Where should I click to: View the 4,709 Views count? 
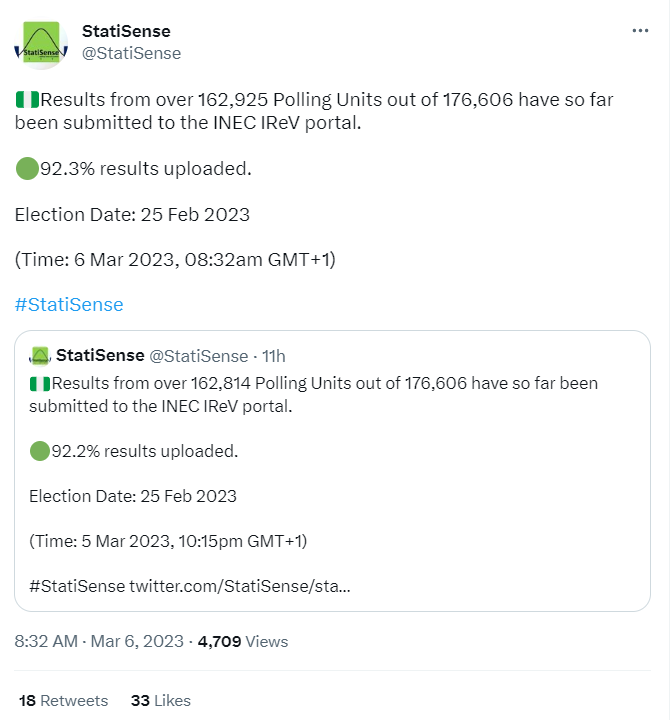click(x=243, y=641)
